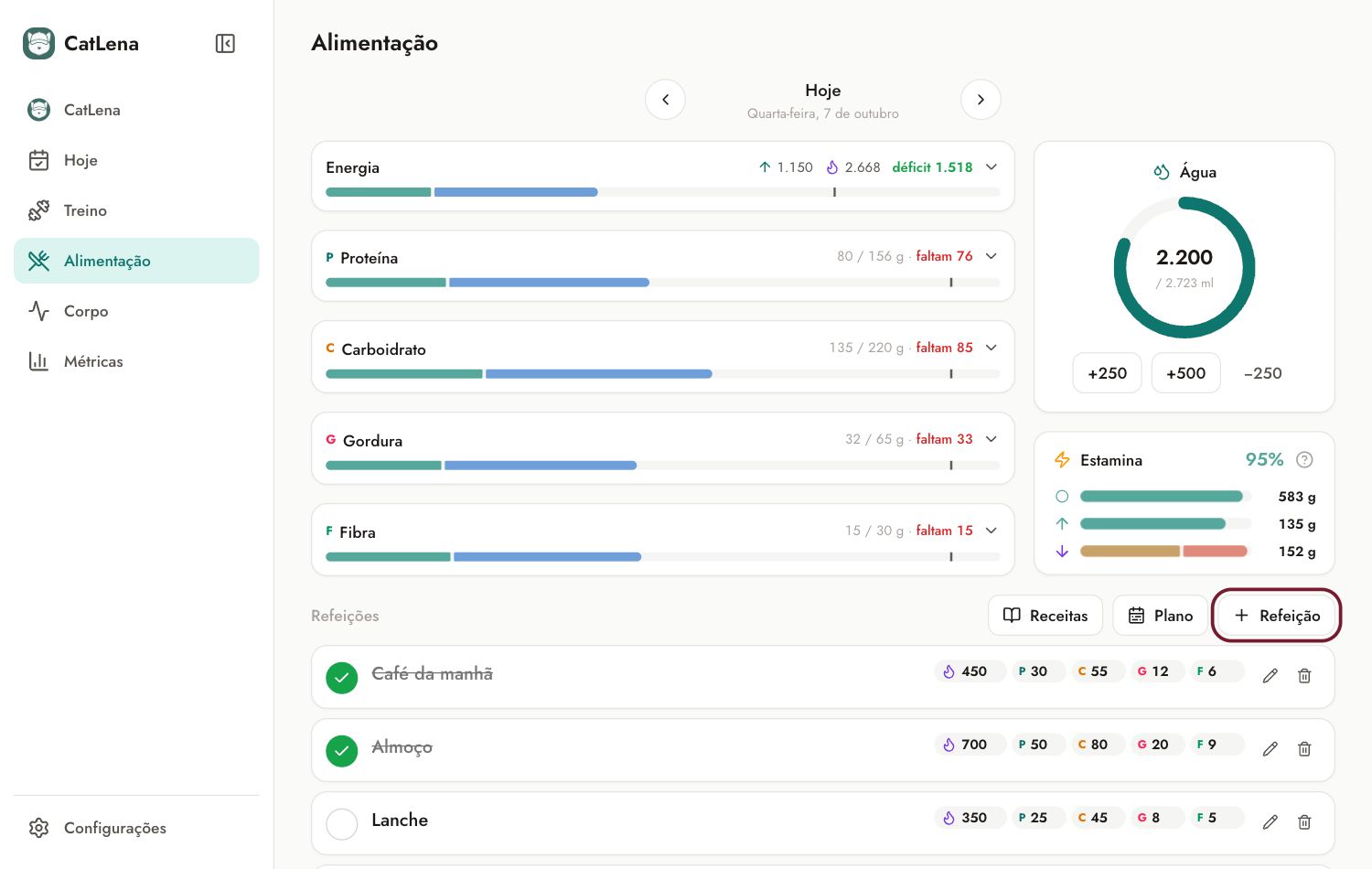
Task: Expand the Energia details chevron
Action: (991, 167)
